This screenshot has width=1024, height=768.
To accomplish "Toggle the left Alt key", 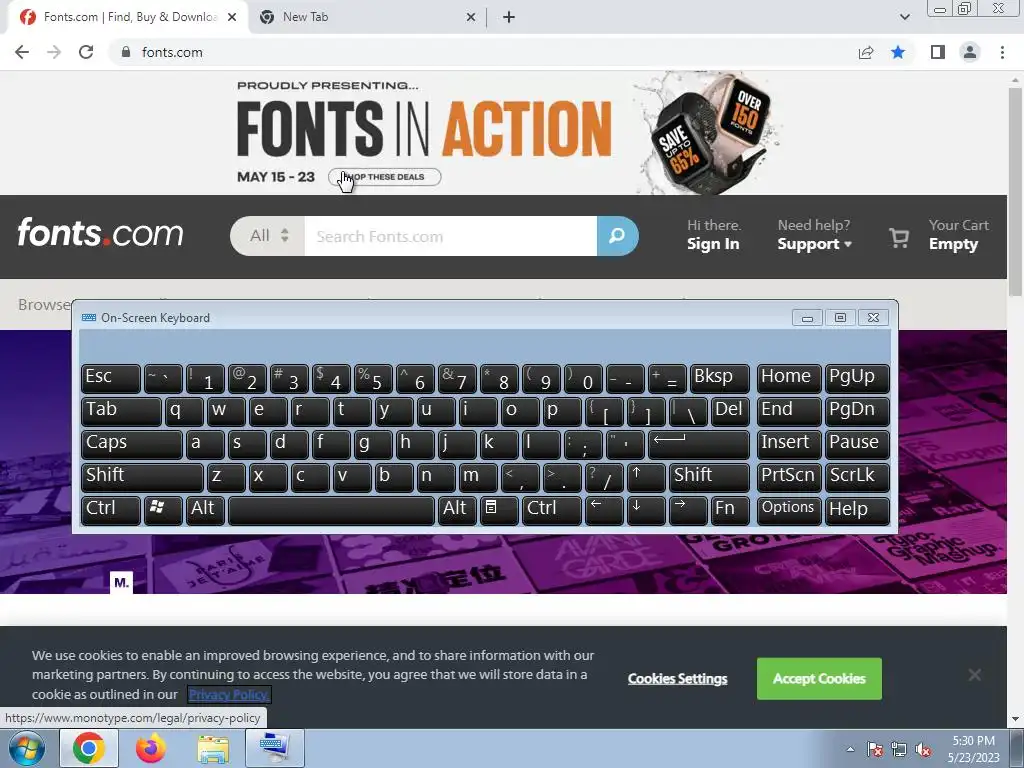I will pyautogui.click(x=205, y=511).
